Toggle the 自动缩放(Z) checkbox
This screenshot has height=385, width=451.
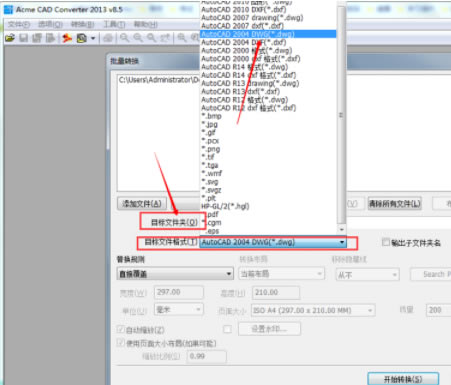120,329
